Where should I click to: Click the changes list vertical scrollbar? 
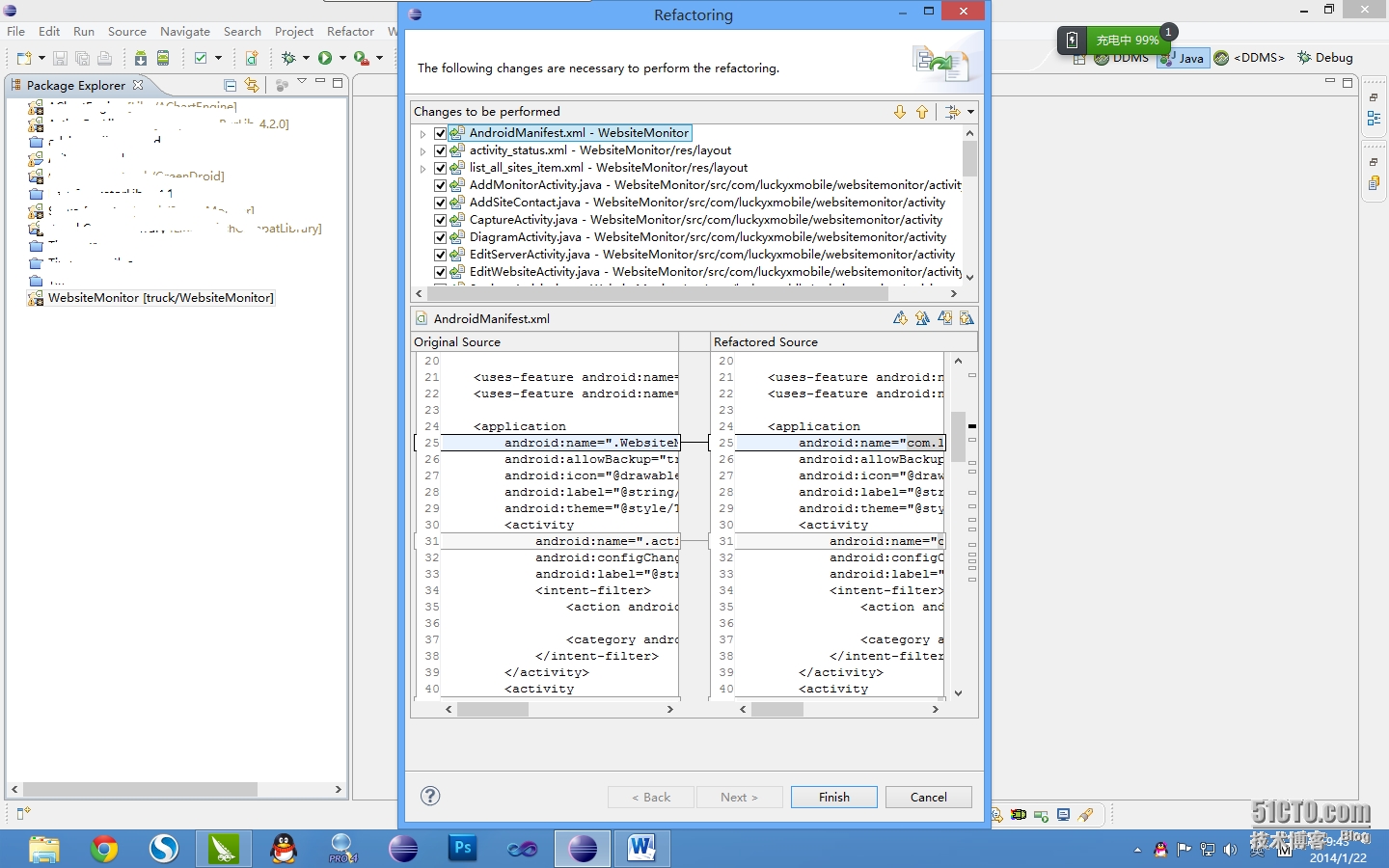click(970, 204)
